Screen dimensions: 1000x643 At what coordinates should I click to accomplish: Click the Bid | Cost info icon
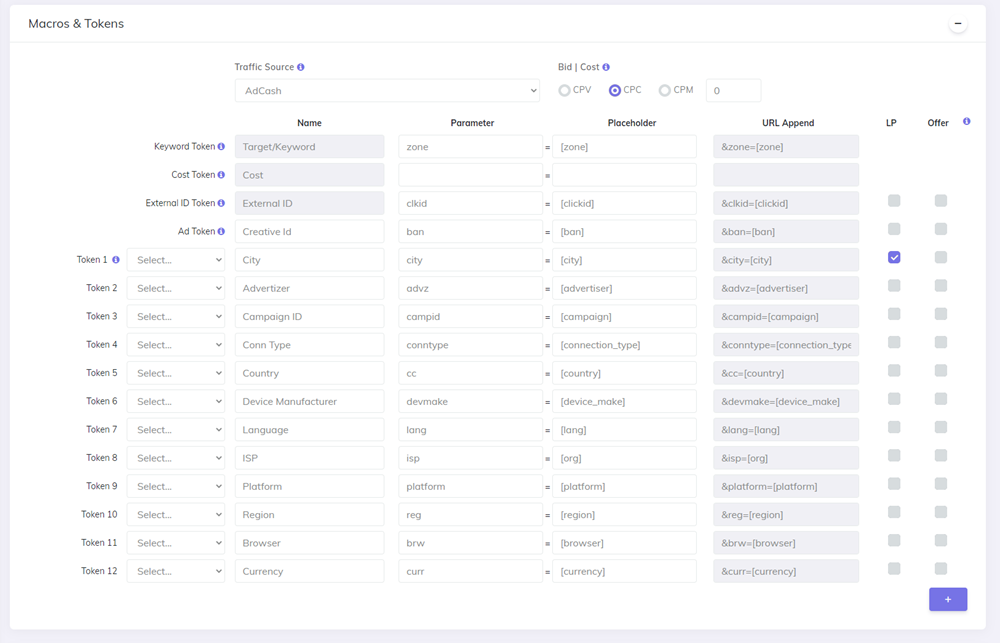point(604,68)
